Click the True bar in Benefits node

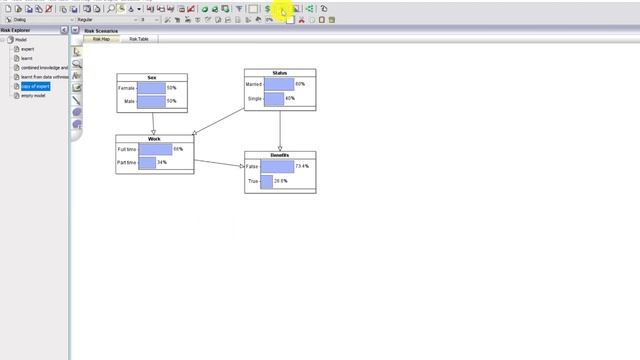click(267, 181)
